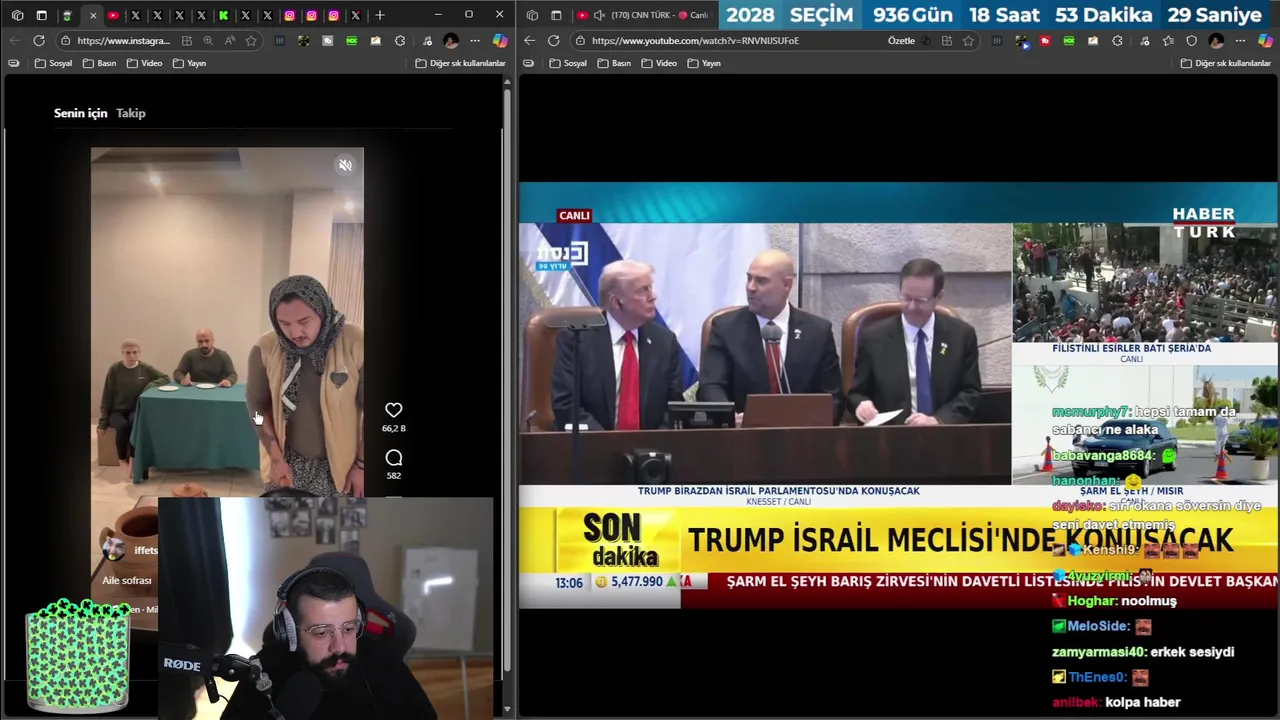
Task: Click the iffets username on reel
Action: [x=146, y=550]
